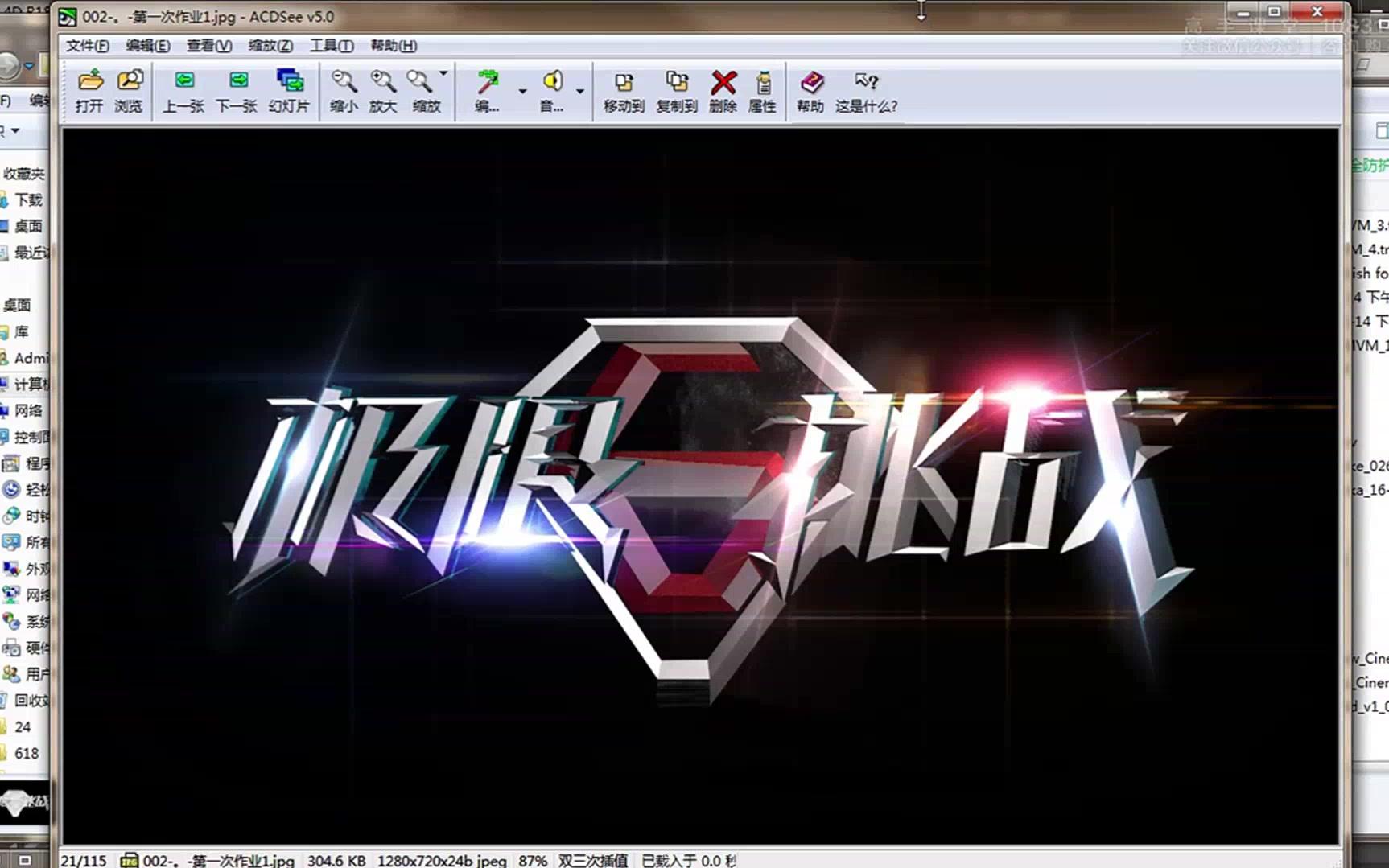Expand the 编... editor dropdown arrow
This screenshot has width=1389, height=868.
tap(522, 91)
